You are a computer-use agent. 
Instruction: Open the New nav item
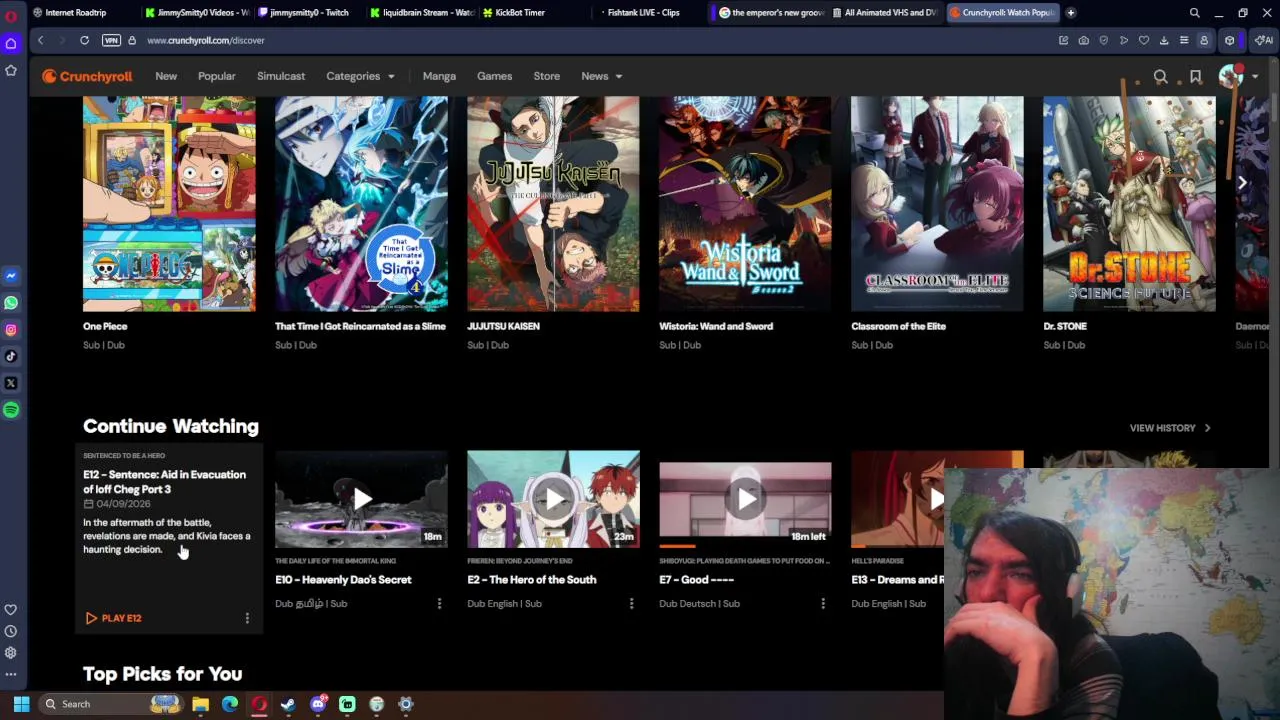coord(166,77)
